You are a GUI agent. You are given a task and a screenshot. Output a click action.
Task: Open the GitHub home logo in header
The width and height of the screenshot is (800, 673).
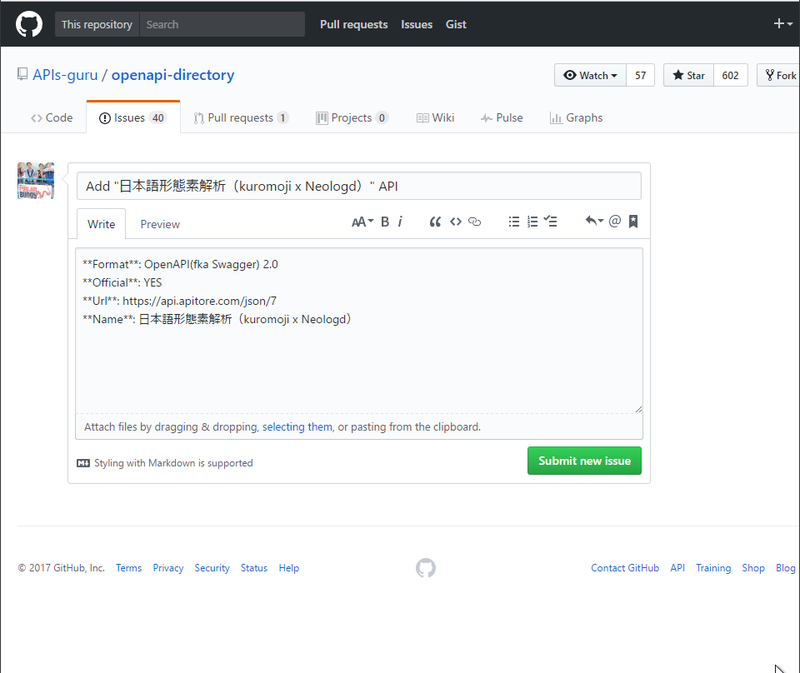(29, 24)
